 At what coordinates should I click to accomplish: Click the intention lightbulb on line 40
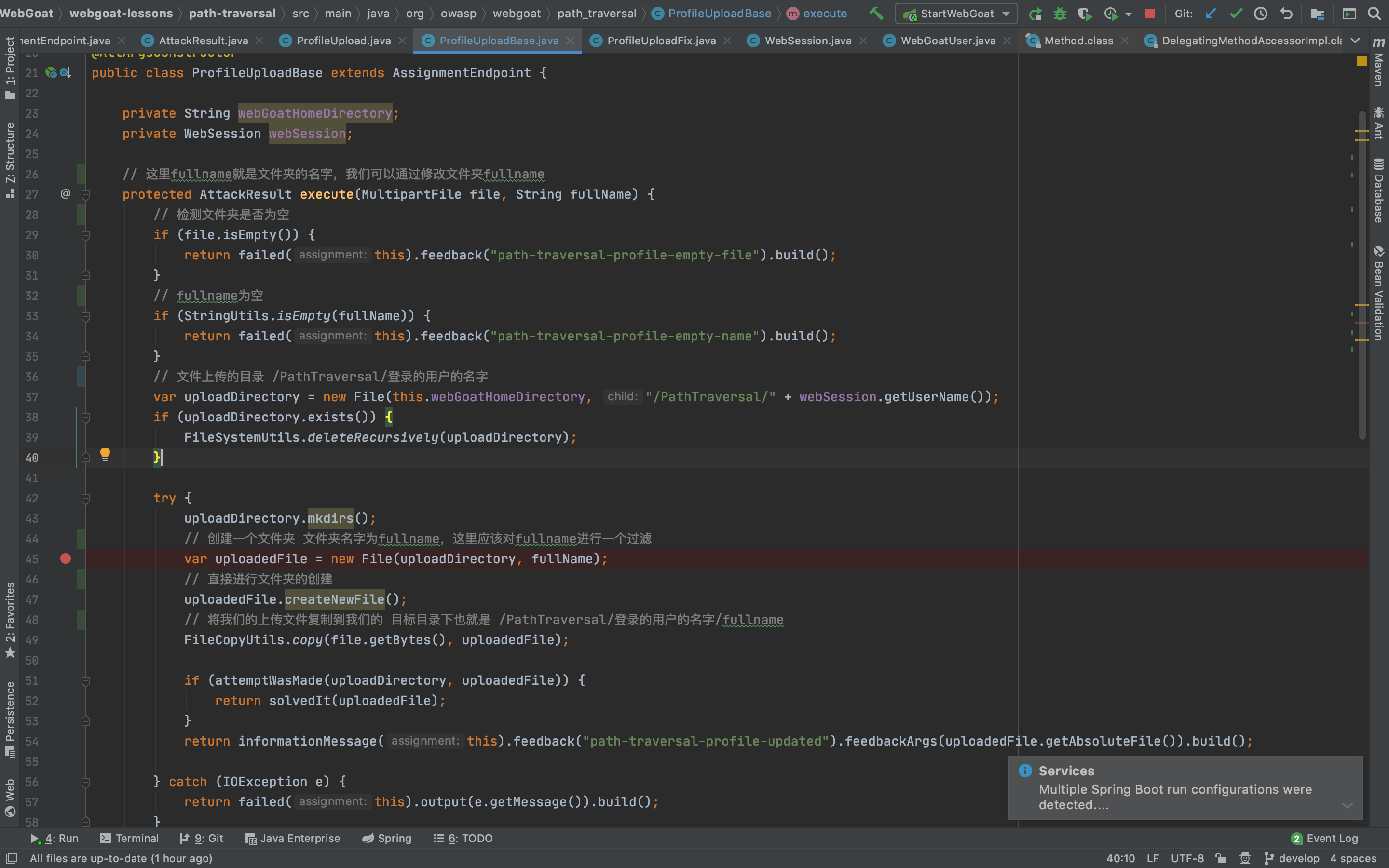(x=105, y=454)
